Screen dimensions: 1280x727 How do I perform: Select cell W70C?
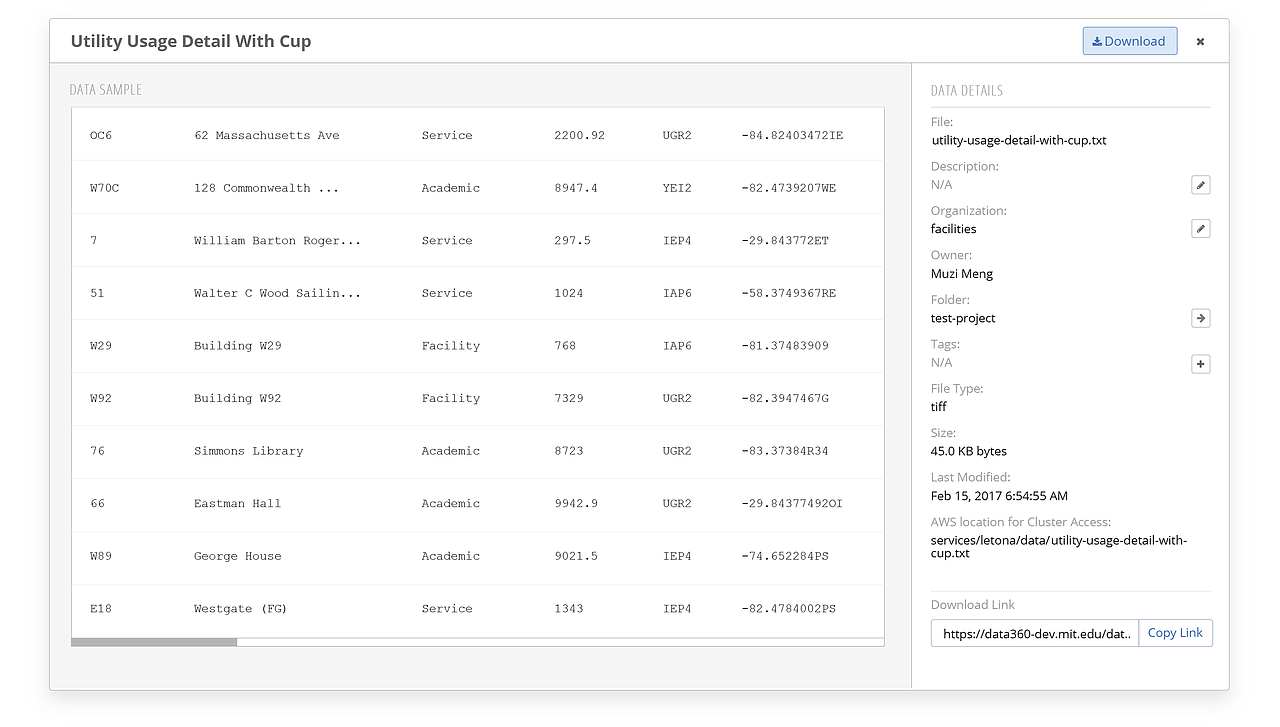(104, 188)
